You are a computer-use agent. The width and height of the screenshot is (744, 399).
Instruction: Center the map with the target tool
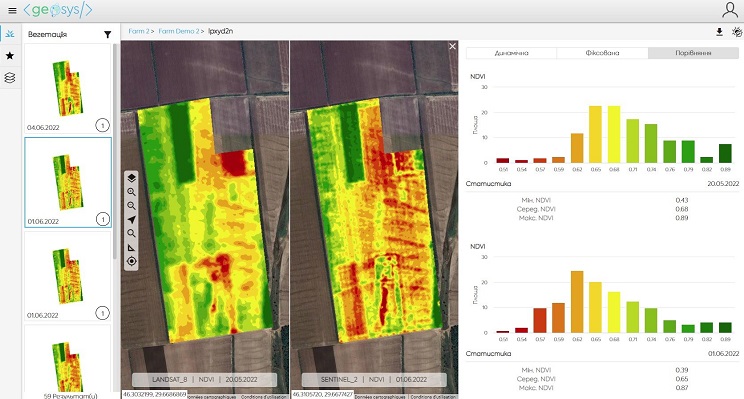click(131, 261)
